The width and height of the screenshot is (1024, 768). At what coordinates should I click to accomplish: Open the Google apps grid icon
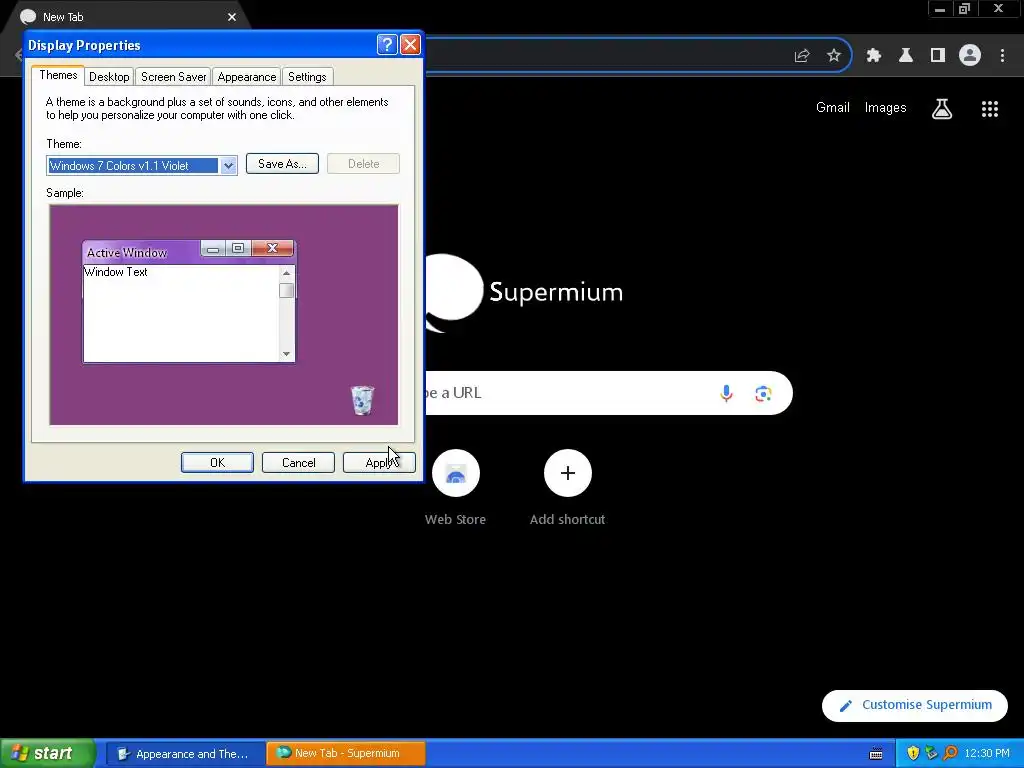tap(989, 108)
